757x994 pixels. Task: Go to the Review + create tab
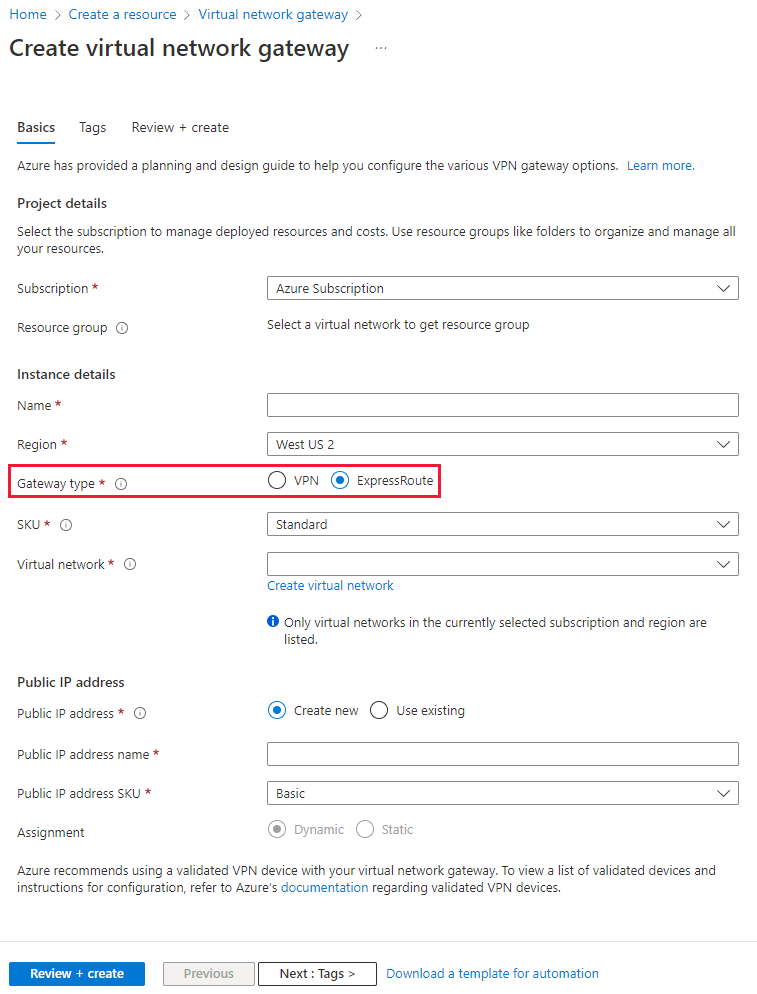tap(180, 127)
